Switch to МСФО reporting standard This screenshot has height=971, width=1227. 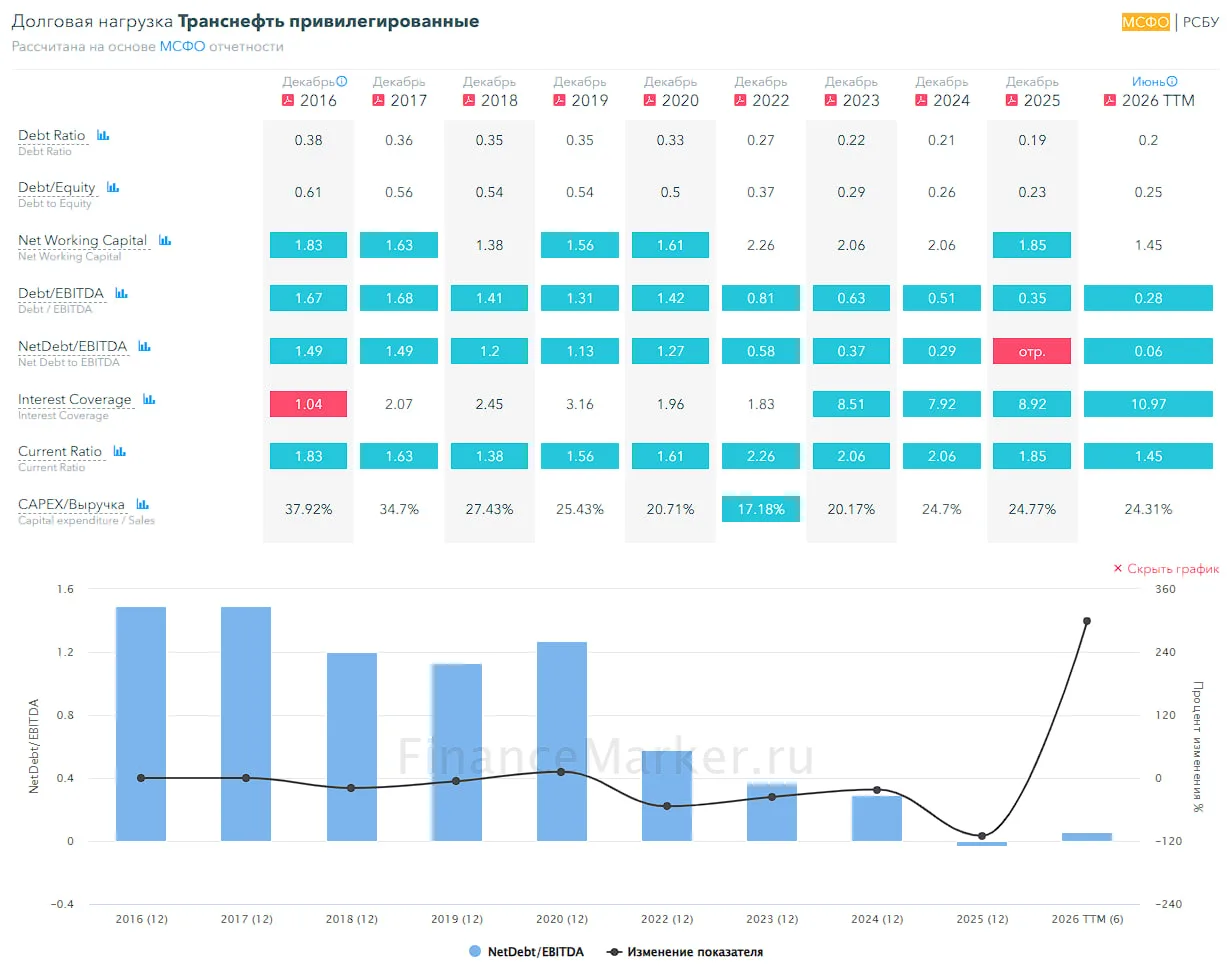[x=1146, y=22]
